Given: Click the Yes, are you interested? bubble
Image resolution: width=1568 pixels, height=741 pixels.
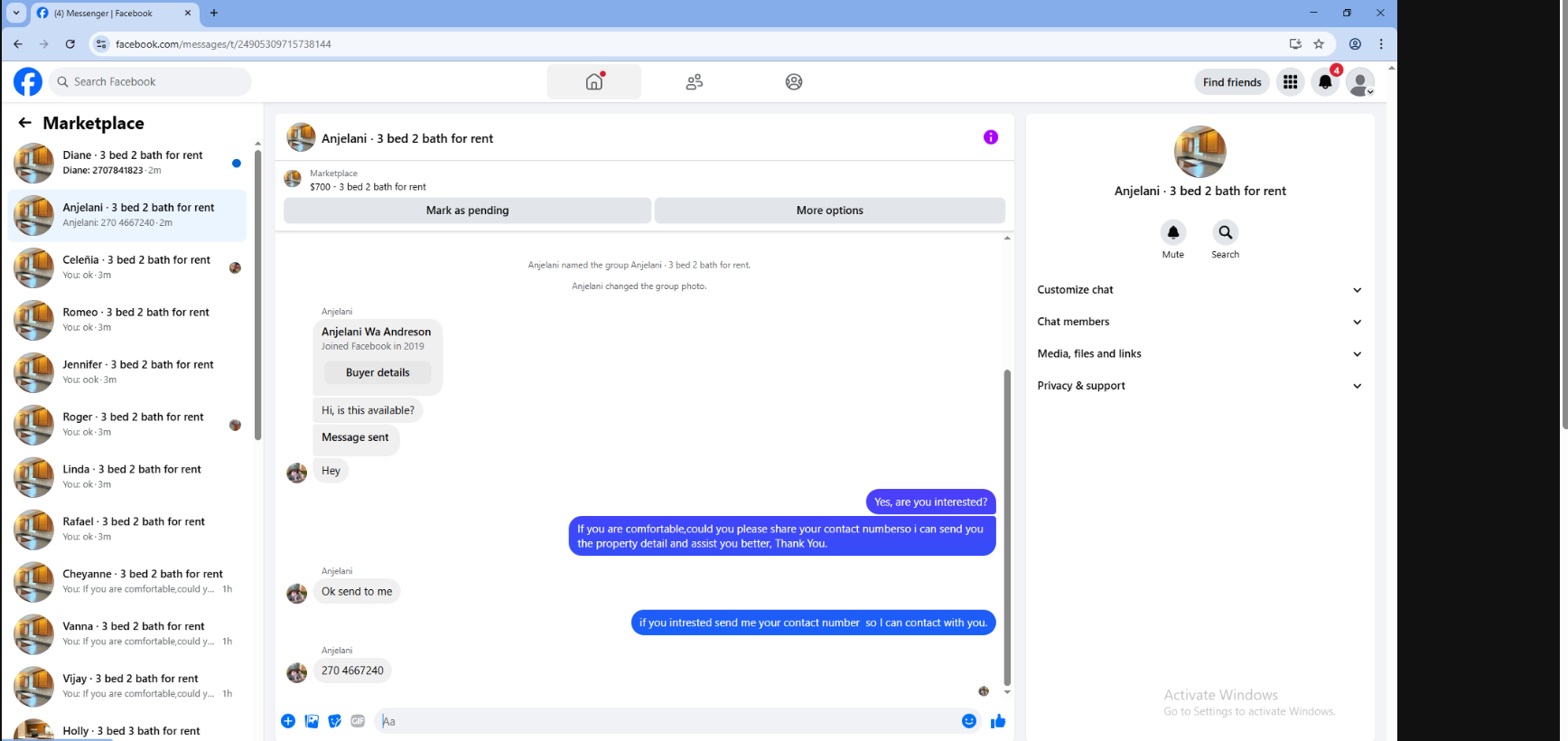Looking at the screenshot, I should [x=930, y=502].
